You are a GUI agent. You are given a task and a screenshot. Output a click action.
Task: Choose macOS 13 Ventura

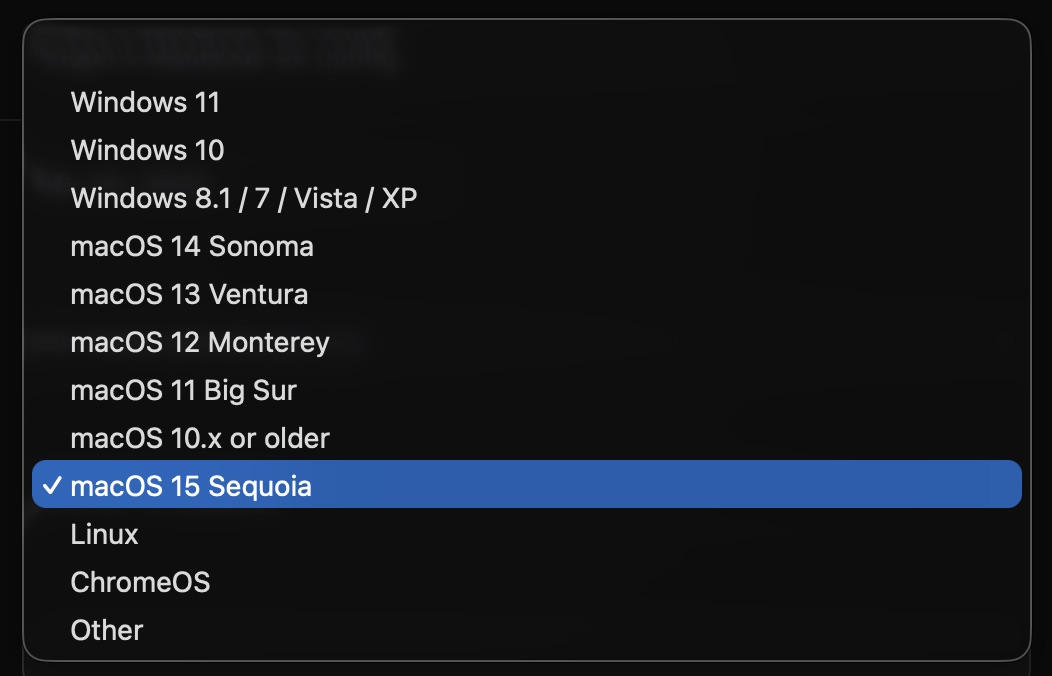(x=189, y=294)
